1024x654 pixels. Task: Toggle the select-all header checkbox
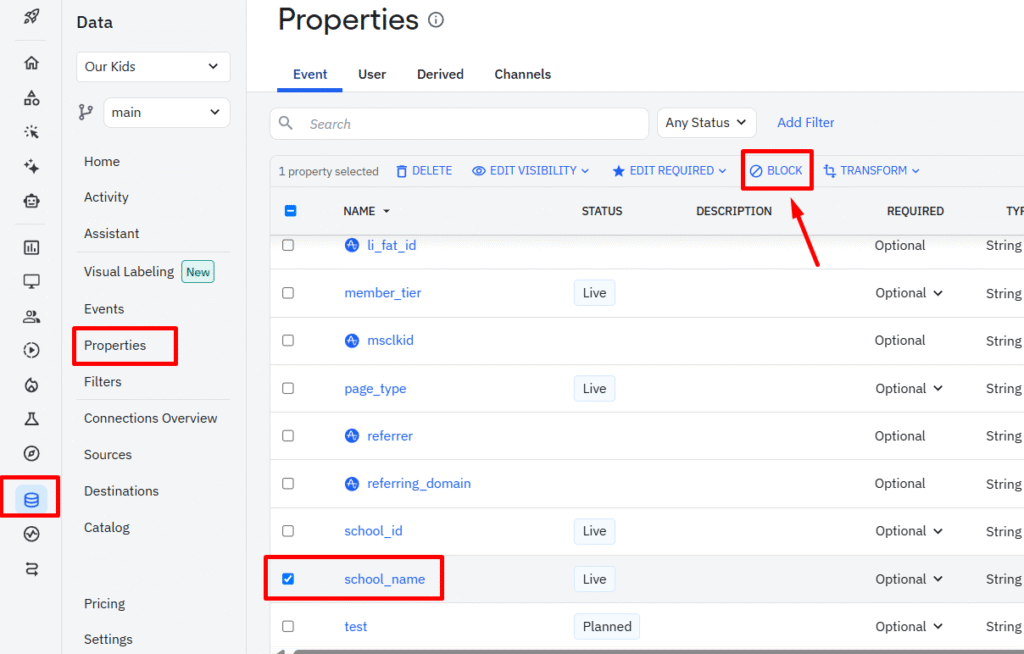pyautogui.click(x=290, y=211)
